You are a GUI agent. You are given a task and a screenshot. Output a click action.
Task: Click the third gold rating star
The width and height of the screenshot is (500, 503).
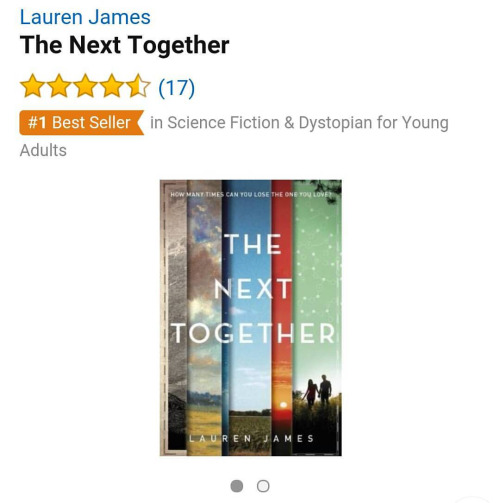click(85, 86)
